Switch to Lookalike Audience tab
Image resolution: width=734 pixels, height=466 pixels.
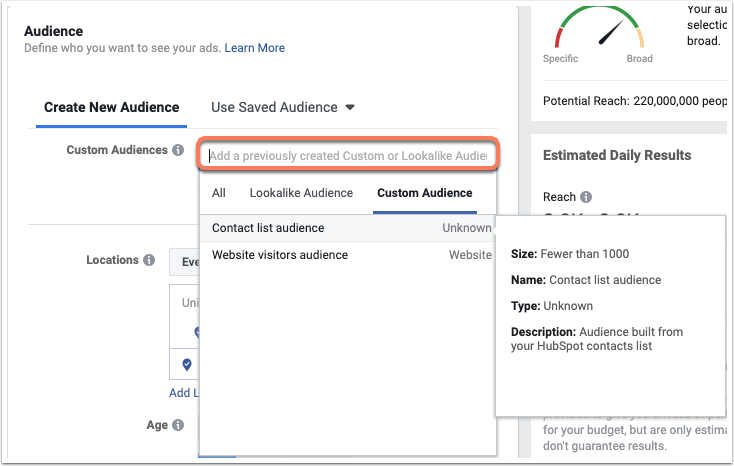click(301, 193)
